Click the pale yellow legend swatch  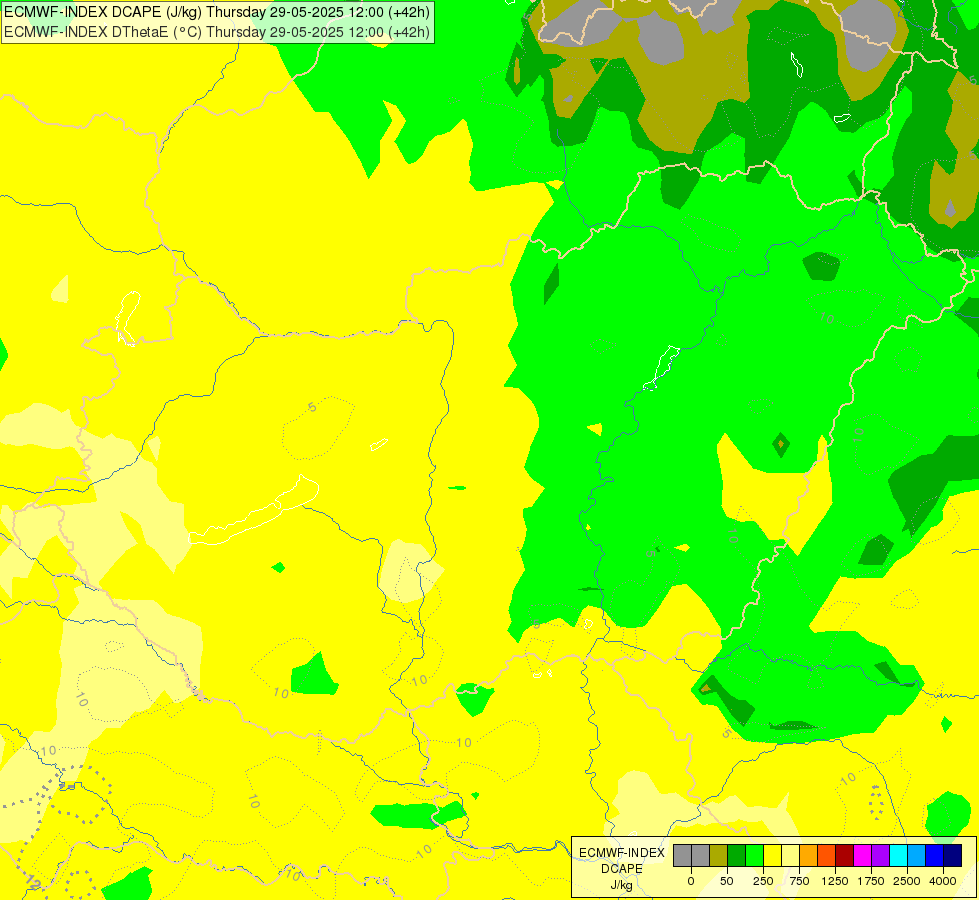point(790,855)
